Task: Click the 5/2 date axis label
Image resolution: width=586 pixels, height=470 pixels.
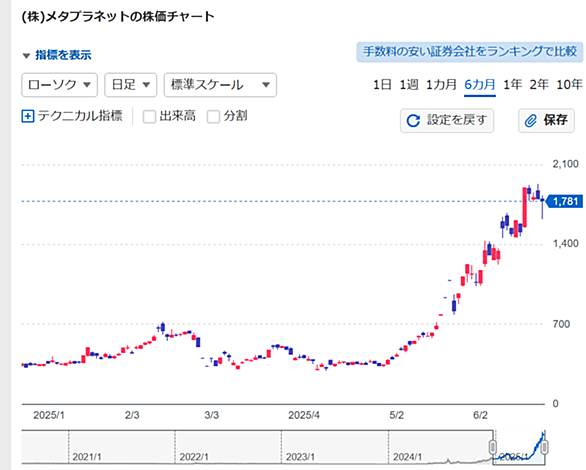Action: coord(397,415)
